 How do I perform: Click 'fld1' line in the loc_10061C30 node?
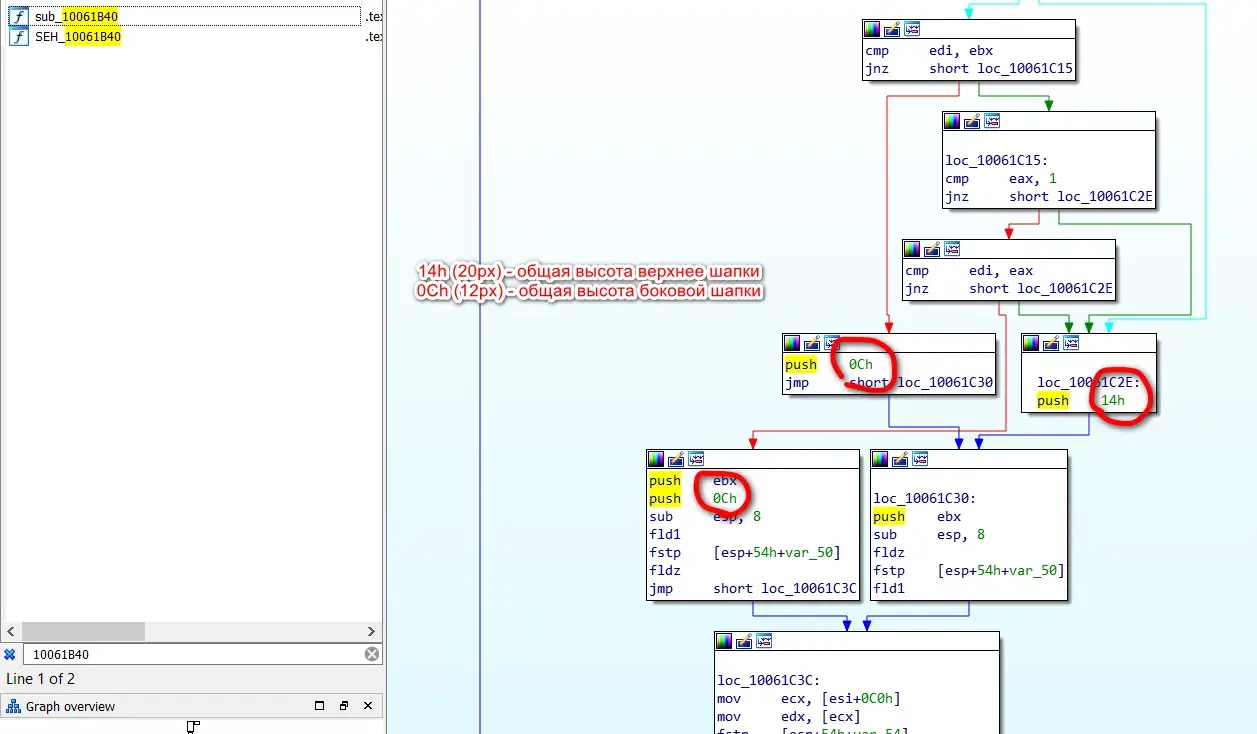(x=889, y=589)
